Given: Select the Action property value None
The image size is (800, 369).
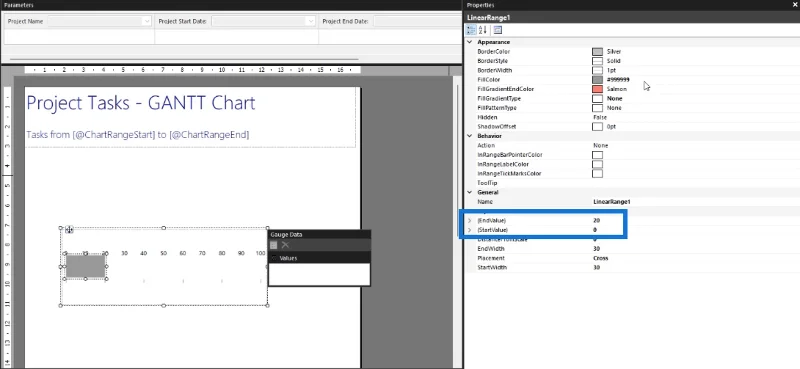Looking at the screenshot, I should pyautogui.click(x=601, y=145).
